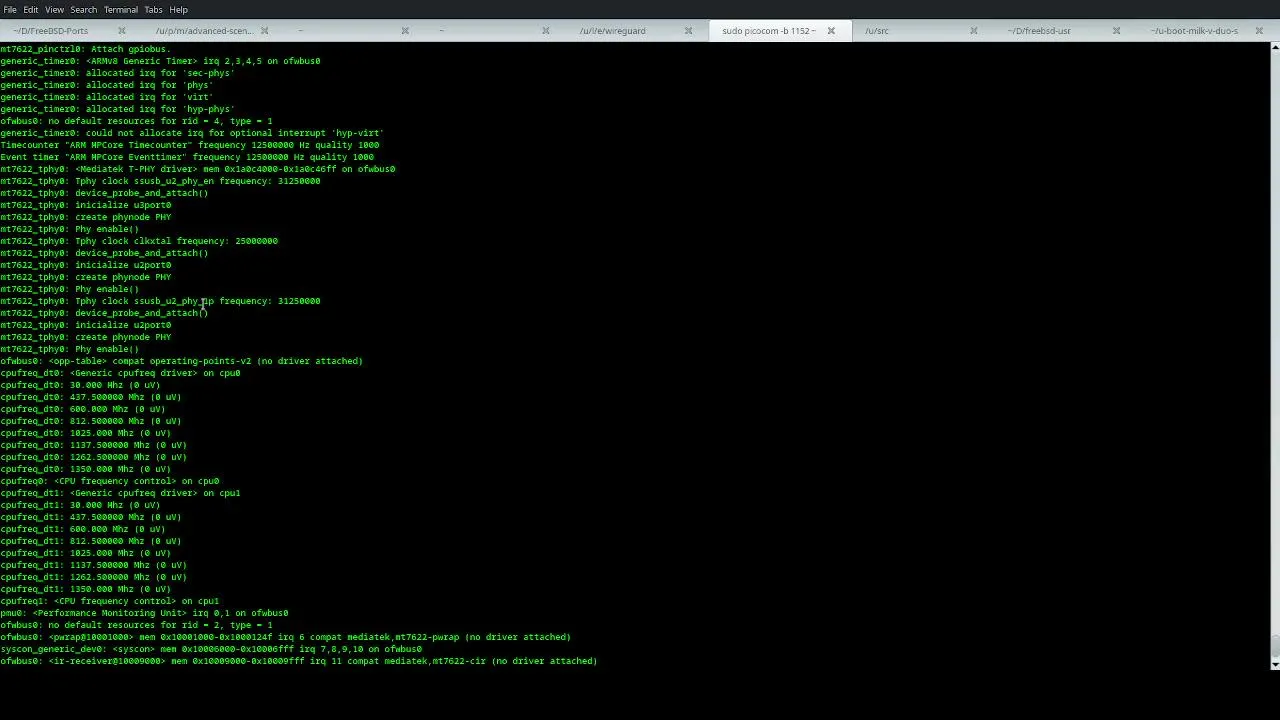This screenshot has height=720, width=1280.
Task: Click the 'ARMv8 Generic Timer' line
Action: (x=160, y=61)
